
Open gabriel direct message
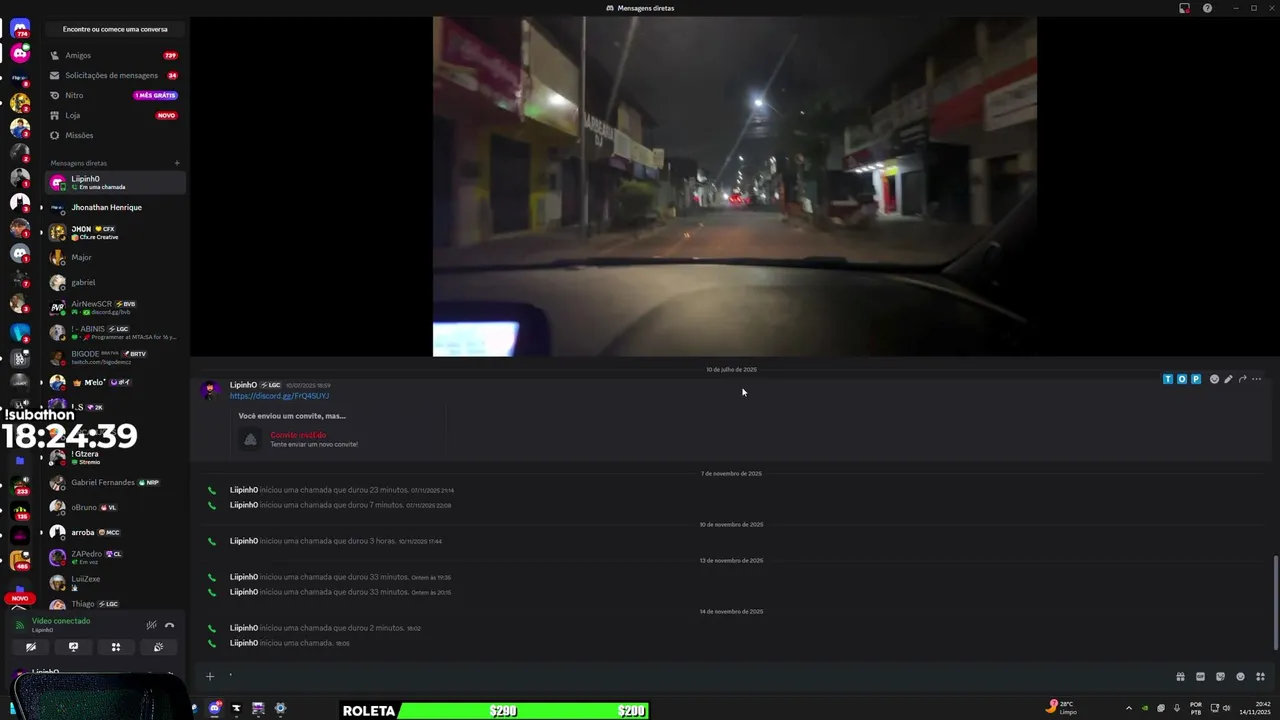click(x=115, y=282)
